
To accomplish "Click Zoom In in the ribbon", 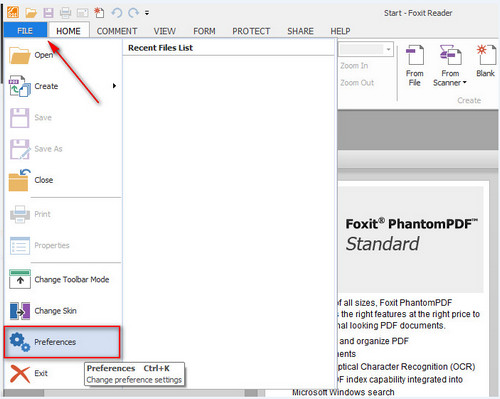I will (x=354, y=66).
